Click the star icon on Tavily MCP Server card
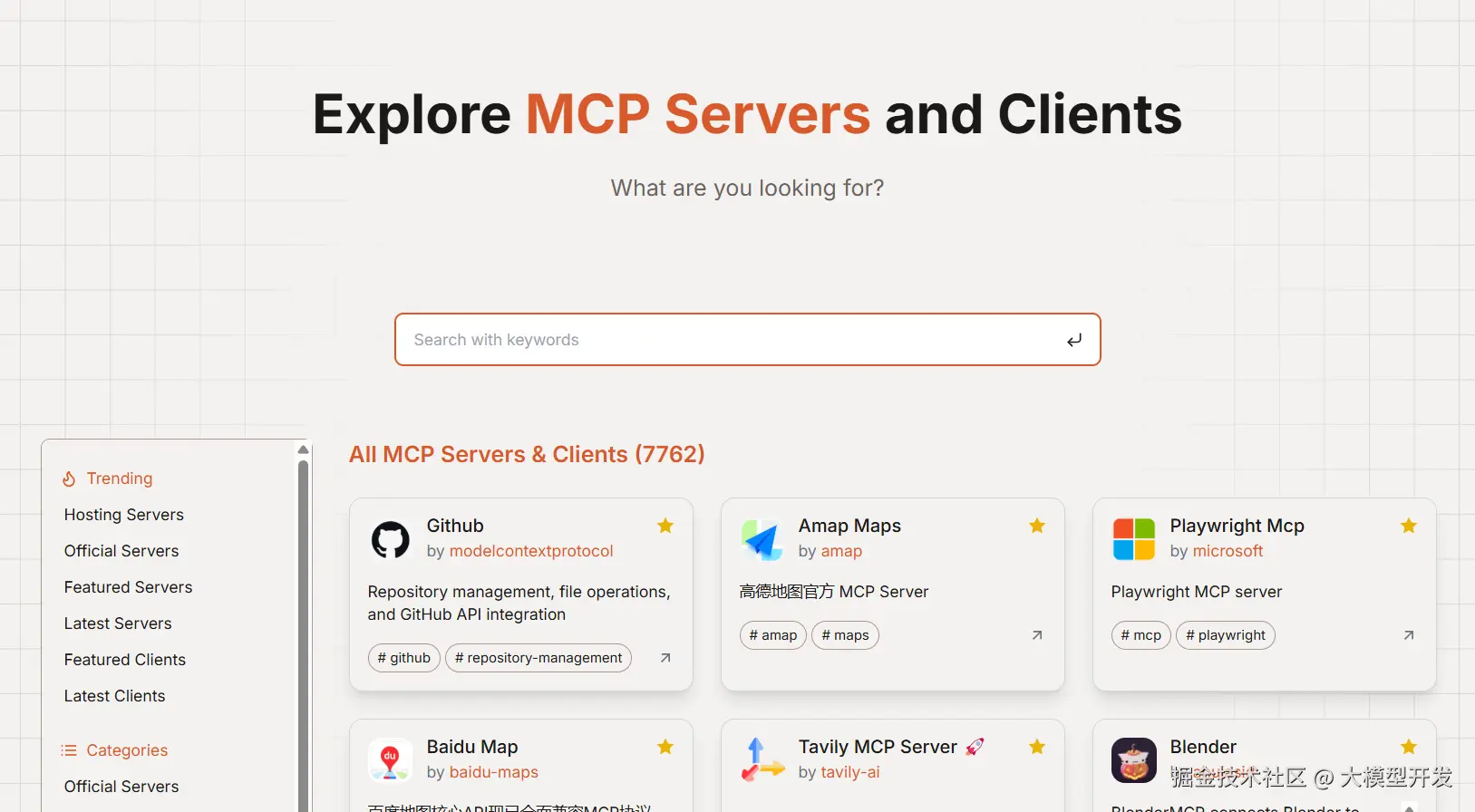 click(1037, 747)
